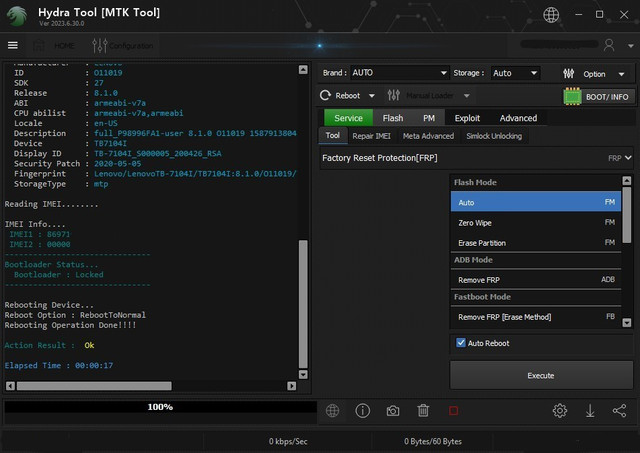Click the green chip icon beside BOOT/INFO
This screenshot has height=453, width=640.
572,97
